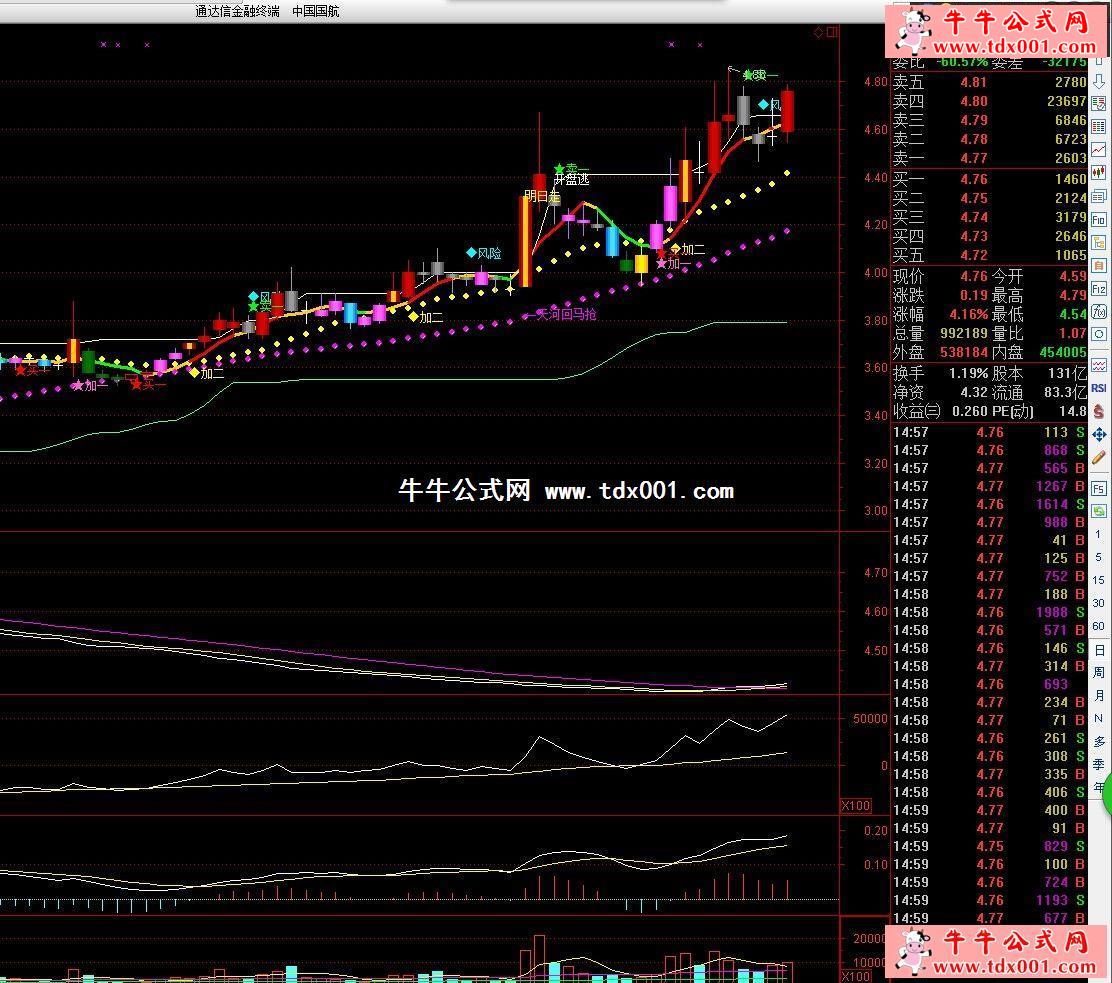Select the 15-minute period option
The image size is (1112, 983).
pos(1099,580)
